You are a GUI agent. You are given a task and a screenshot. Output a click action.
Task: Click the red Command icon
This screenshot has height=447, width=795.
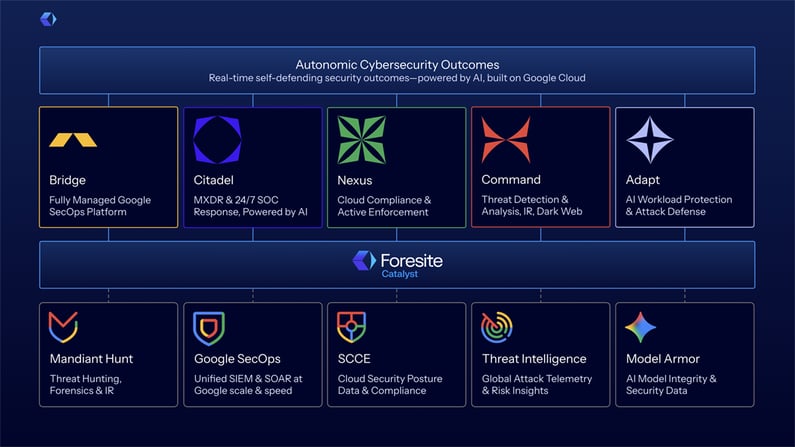click(506, 140)
